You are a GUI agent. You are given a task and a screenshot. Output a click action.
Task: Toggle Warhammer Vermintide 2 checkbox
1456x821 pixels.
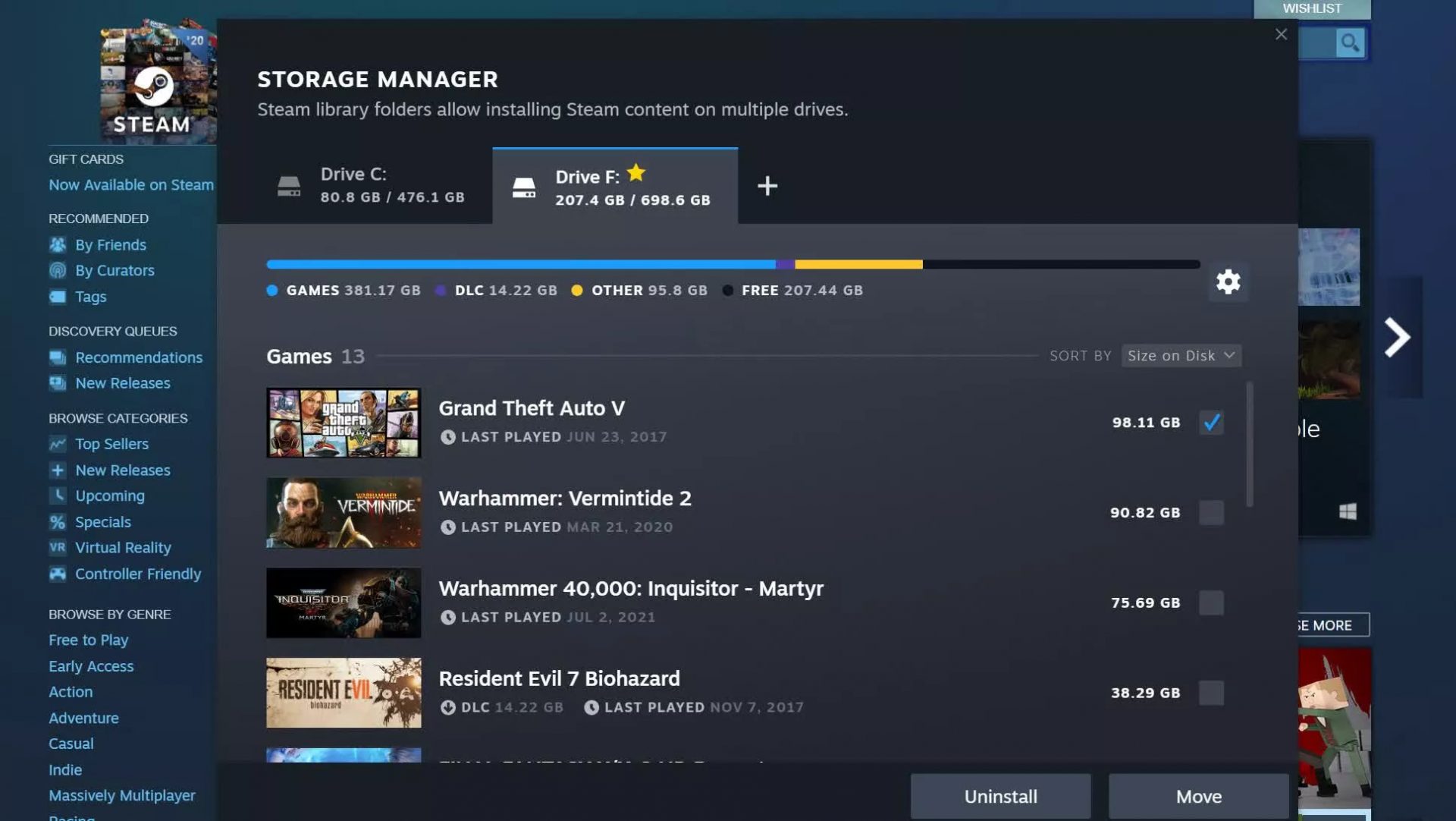pyautogui.click(x=1210, y=512)
